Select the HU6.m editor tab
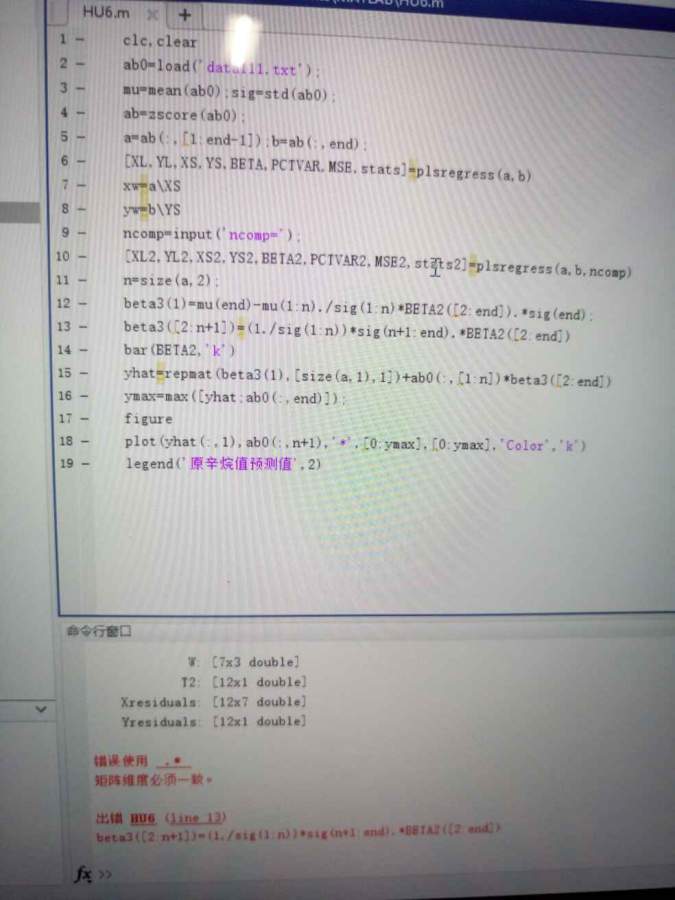The height and width of the screenshot is (900, 675). [x=106, y=13]
